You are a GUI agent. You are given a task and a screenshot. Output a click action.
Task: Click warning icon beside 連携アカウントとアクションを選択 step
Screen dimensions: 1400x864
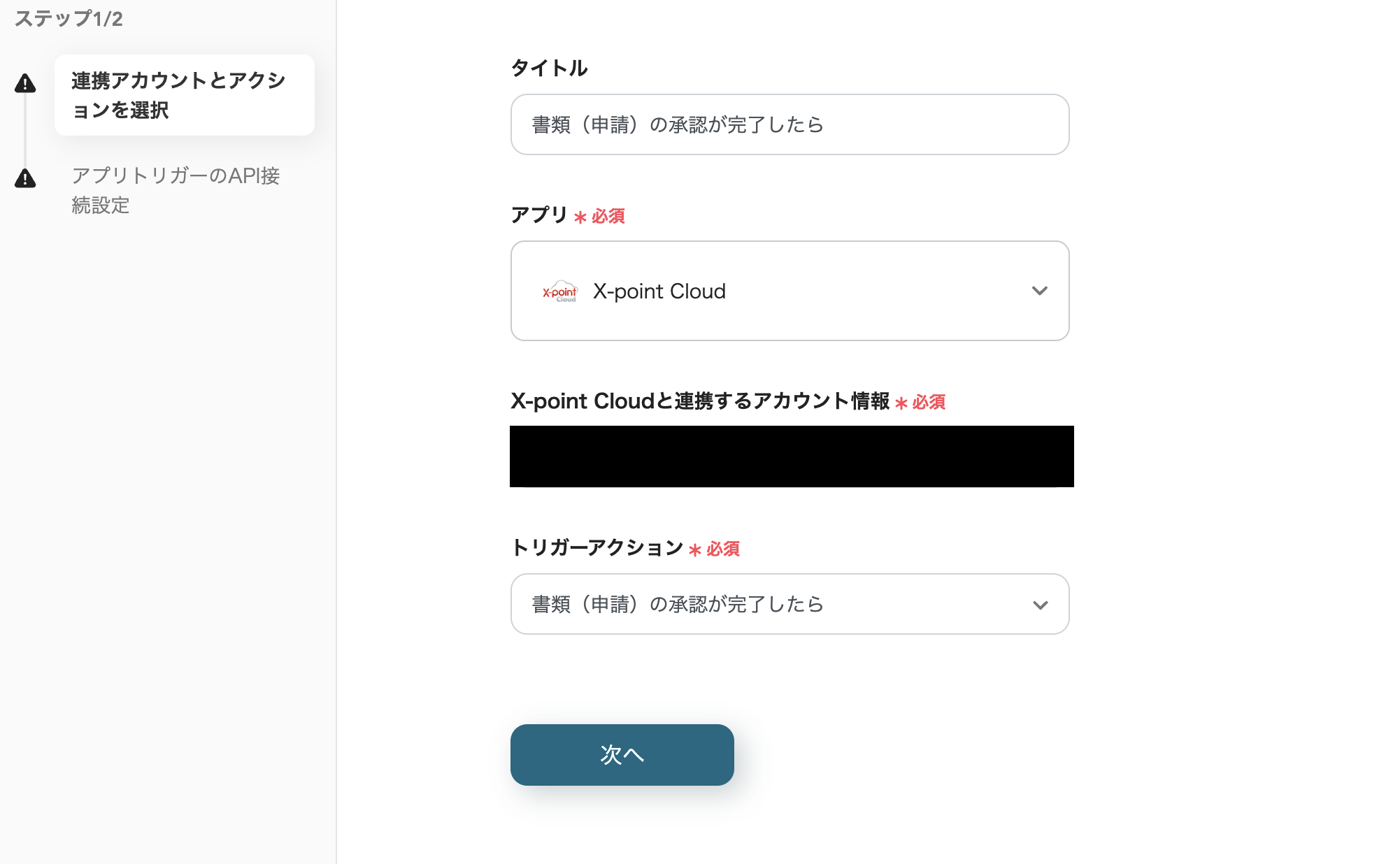click(x=25, y=84)
